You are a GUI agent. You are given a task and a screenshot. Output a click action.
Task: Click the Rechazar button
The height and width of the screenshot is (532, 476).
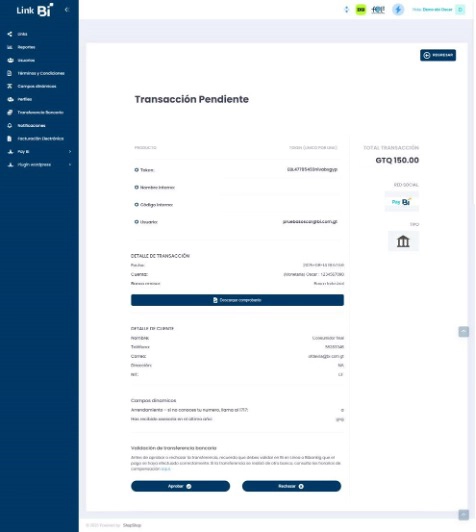point(291,486)
